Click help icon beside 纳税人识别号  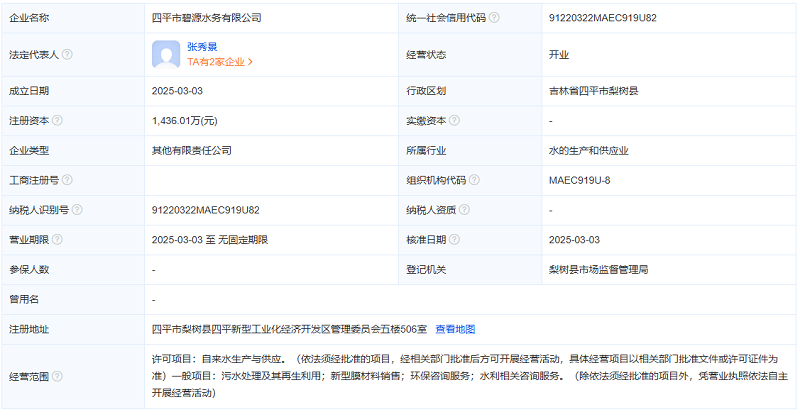tap(77, 210)
